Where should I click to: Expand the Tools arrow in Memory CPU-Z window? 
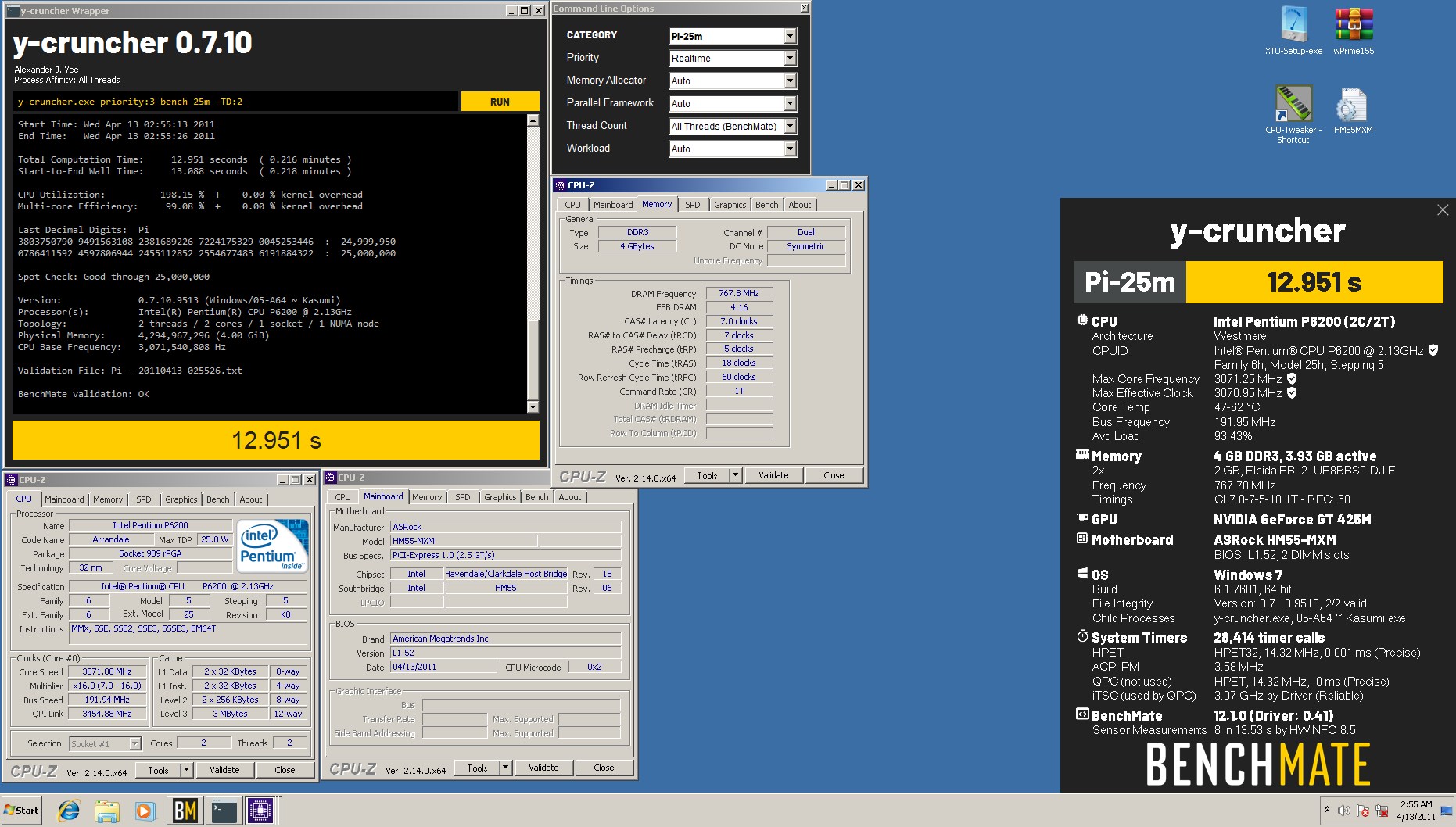[x=735, y=475]
